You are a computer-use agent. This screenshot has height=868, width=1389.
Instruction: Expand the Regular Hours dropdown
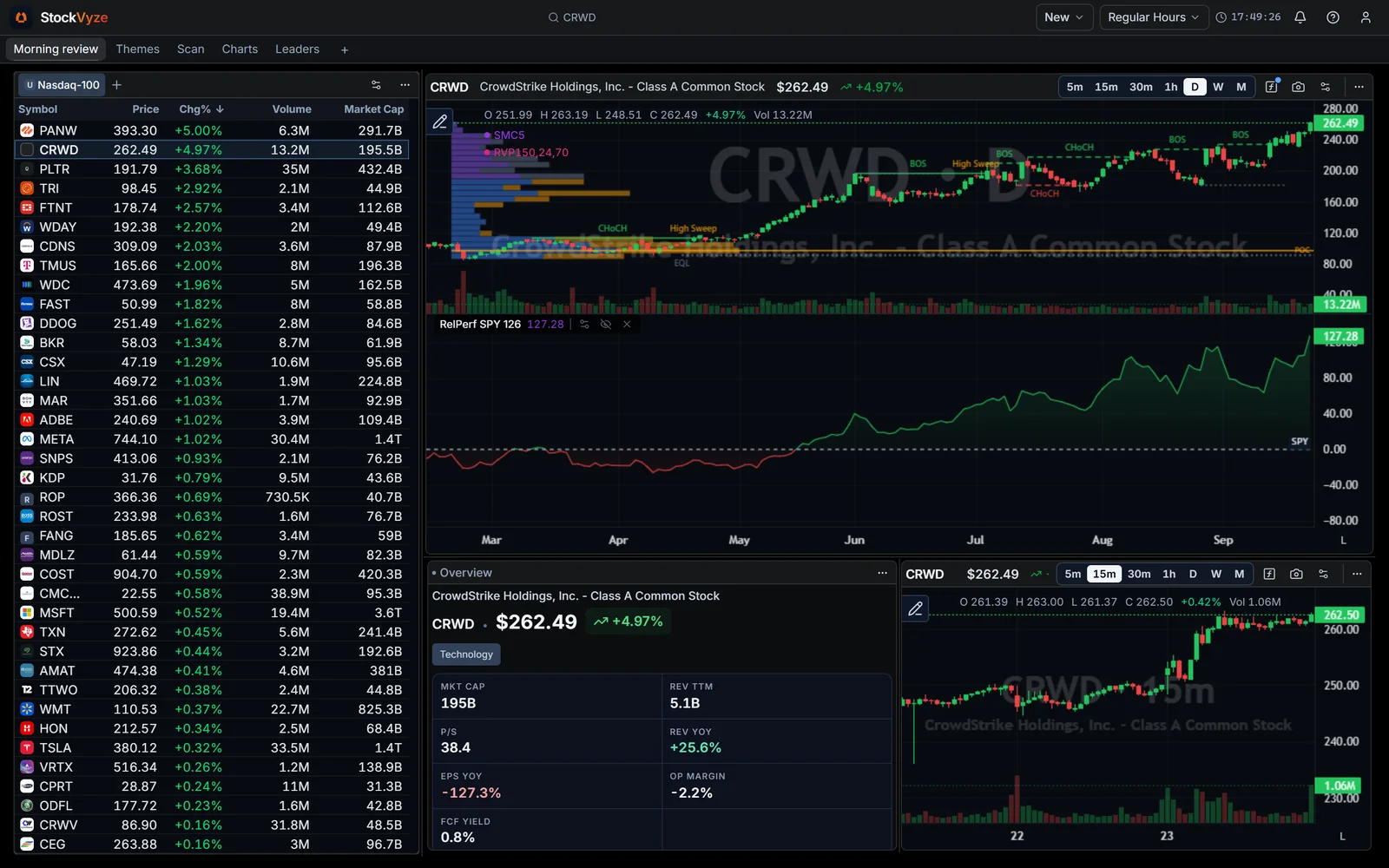pos(1154,17)
